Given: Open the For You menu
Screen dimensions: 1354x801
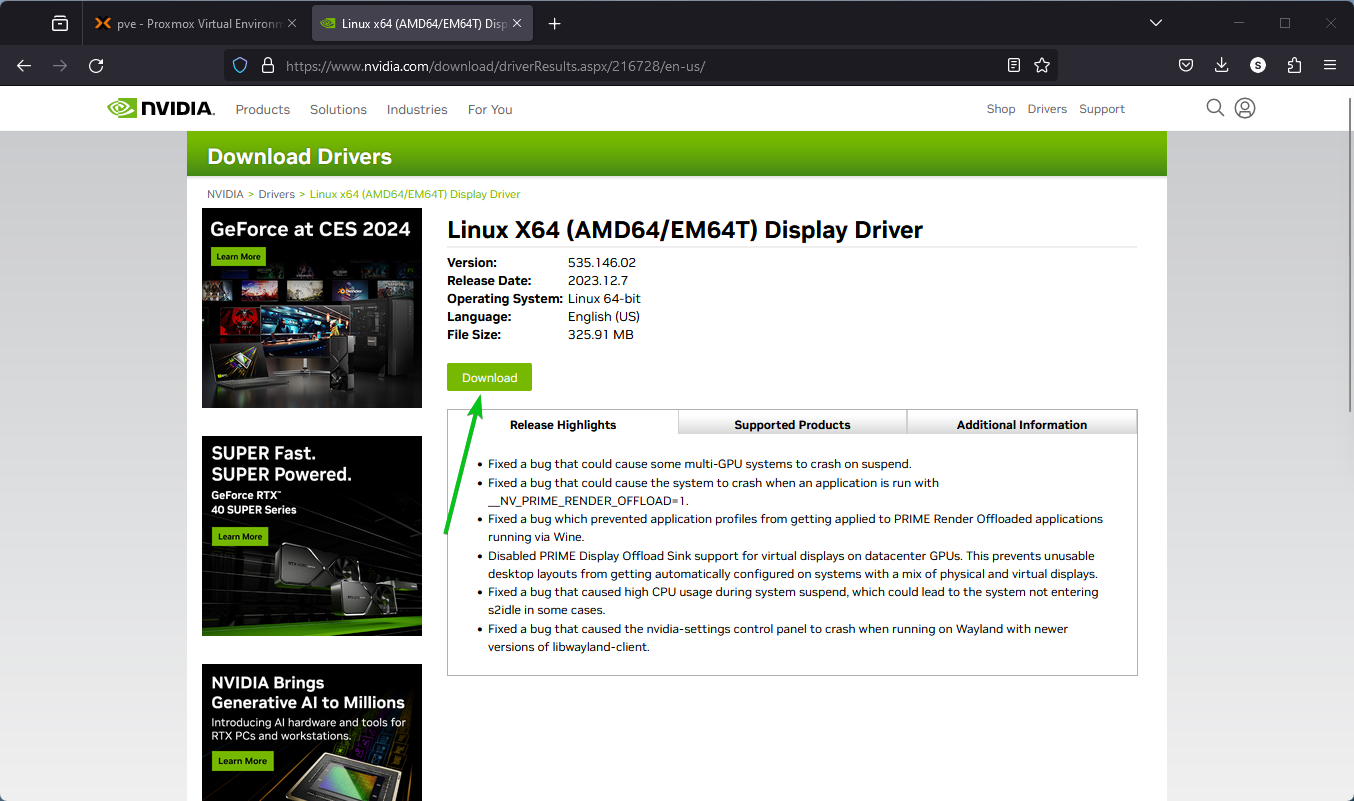Looking at the screenshot, I should click(490, 109).
